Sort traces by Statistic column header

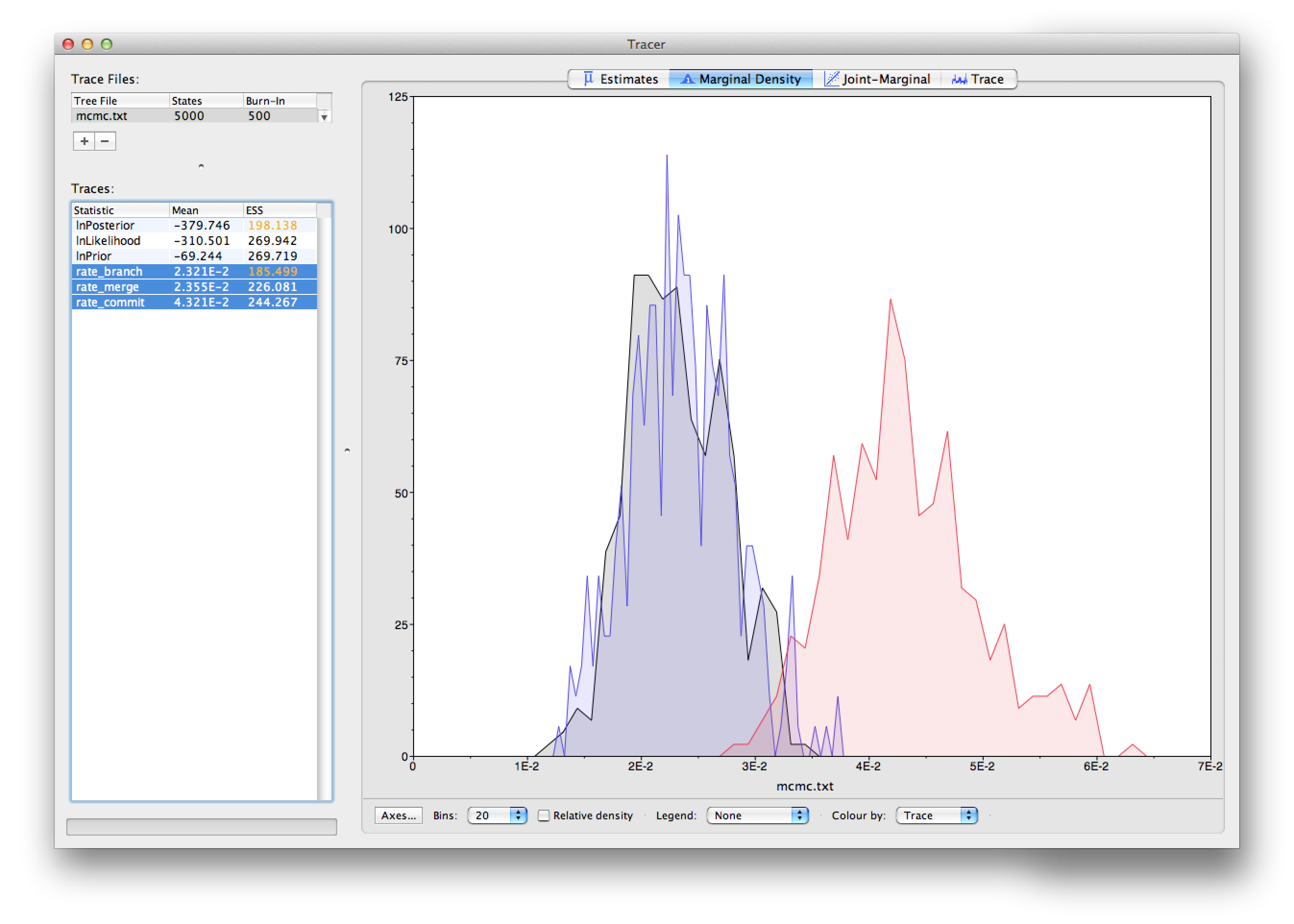pos(121,210)
